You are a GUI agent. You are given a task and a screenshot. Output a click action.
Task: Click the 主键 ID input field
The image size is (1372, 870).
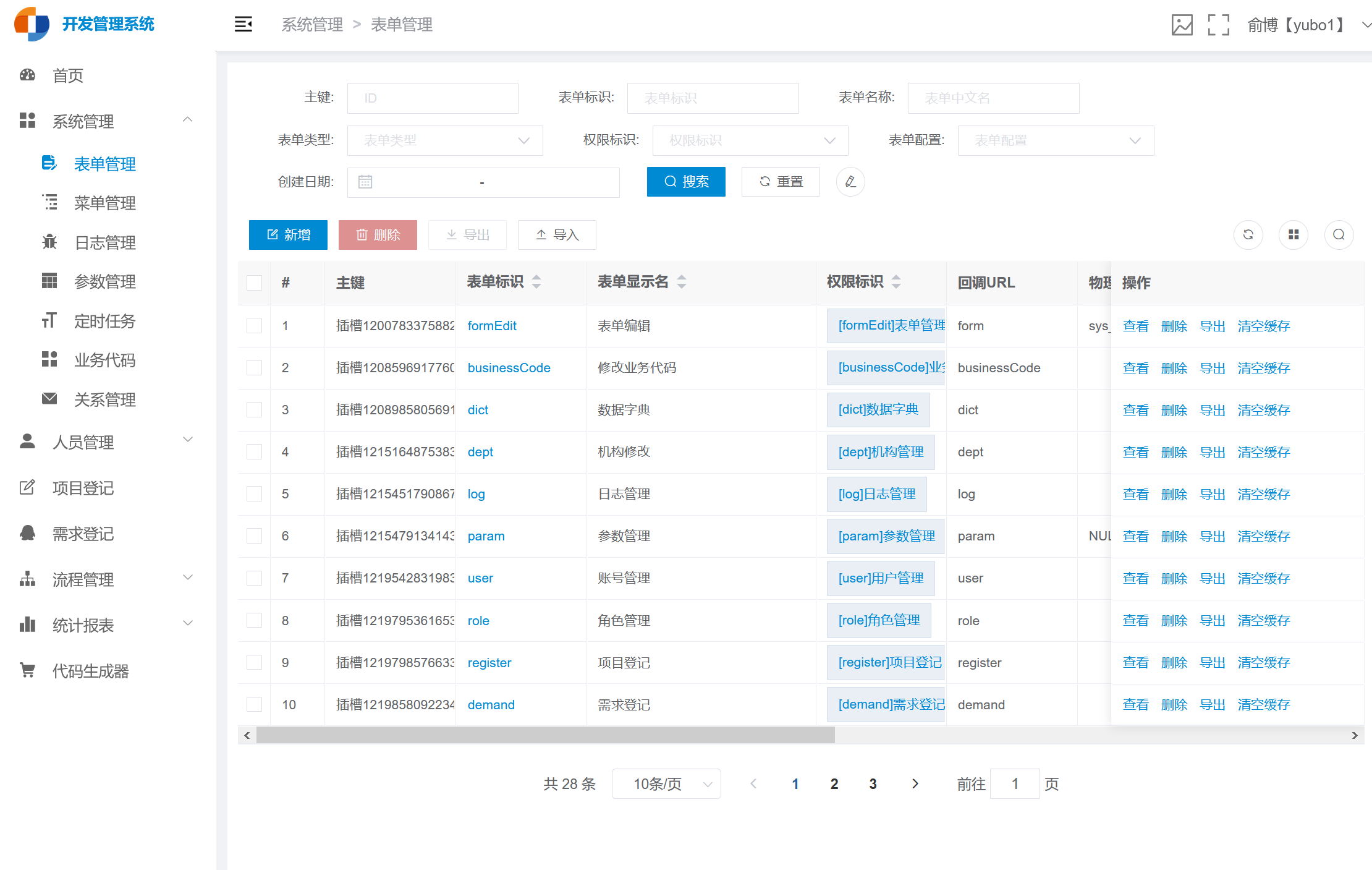pos(433,98)
